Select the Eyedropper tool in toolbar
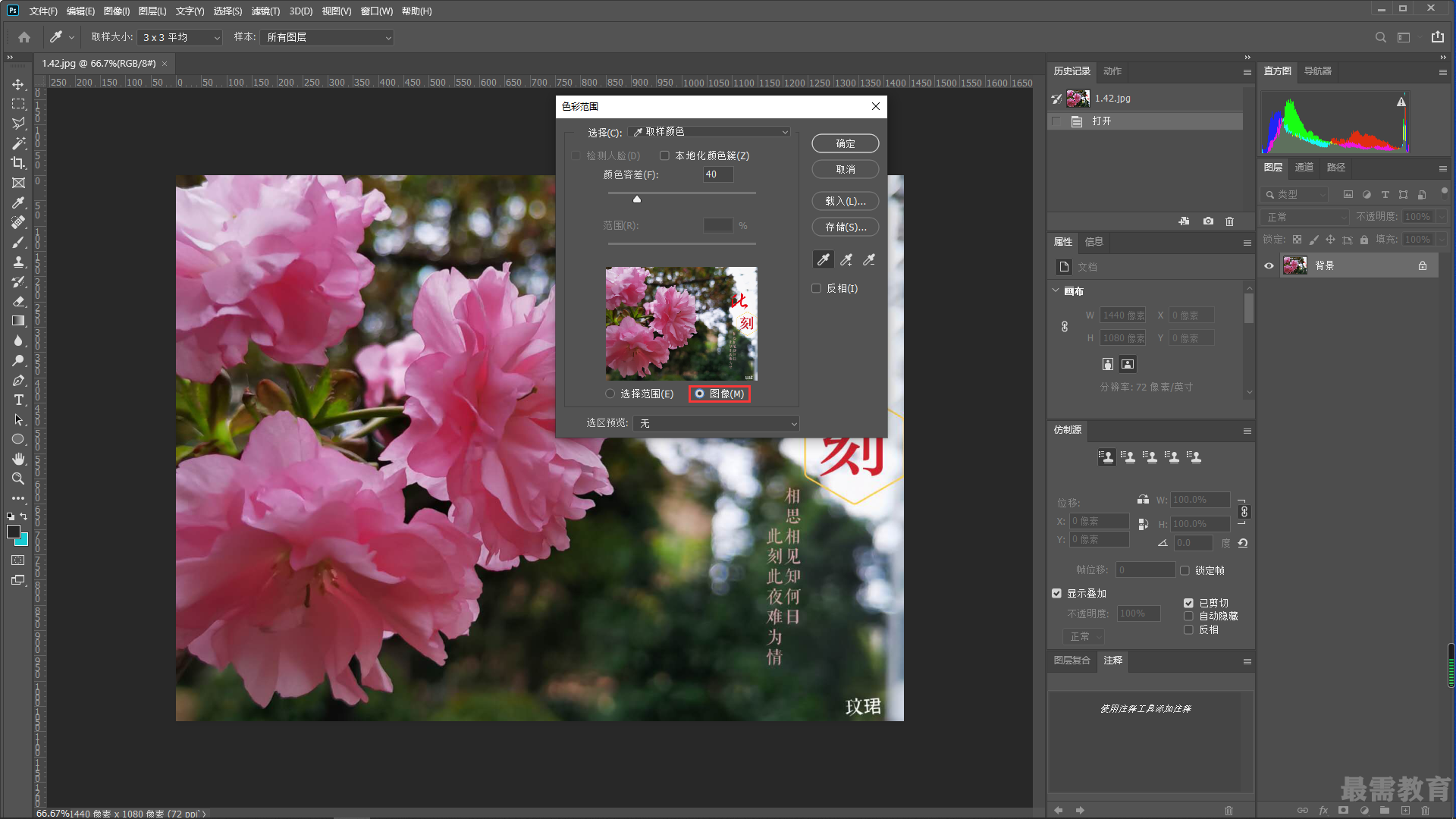Screen dimensions: 1456x819 (18, 202)
